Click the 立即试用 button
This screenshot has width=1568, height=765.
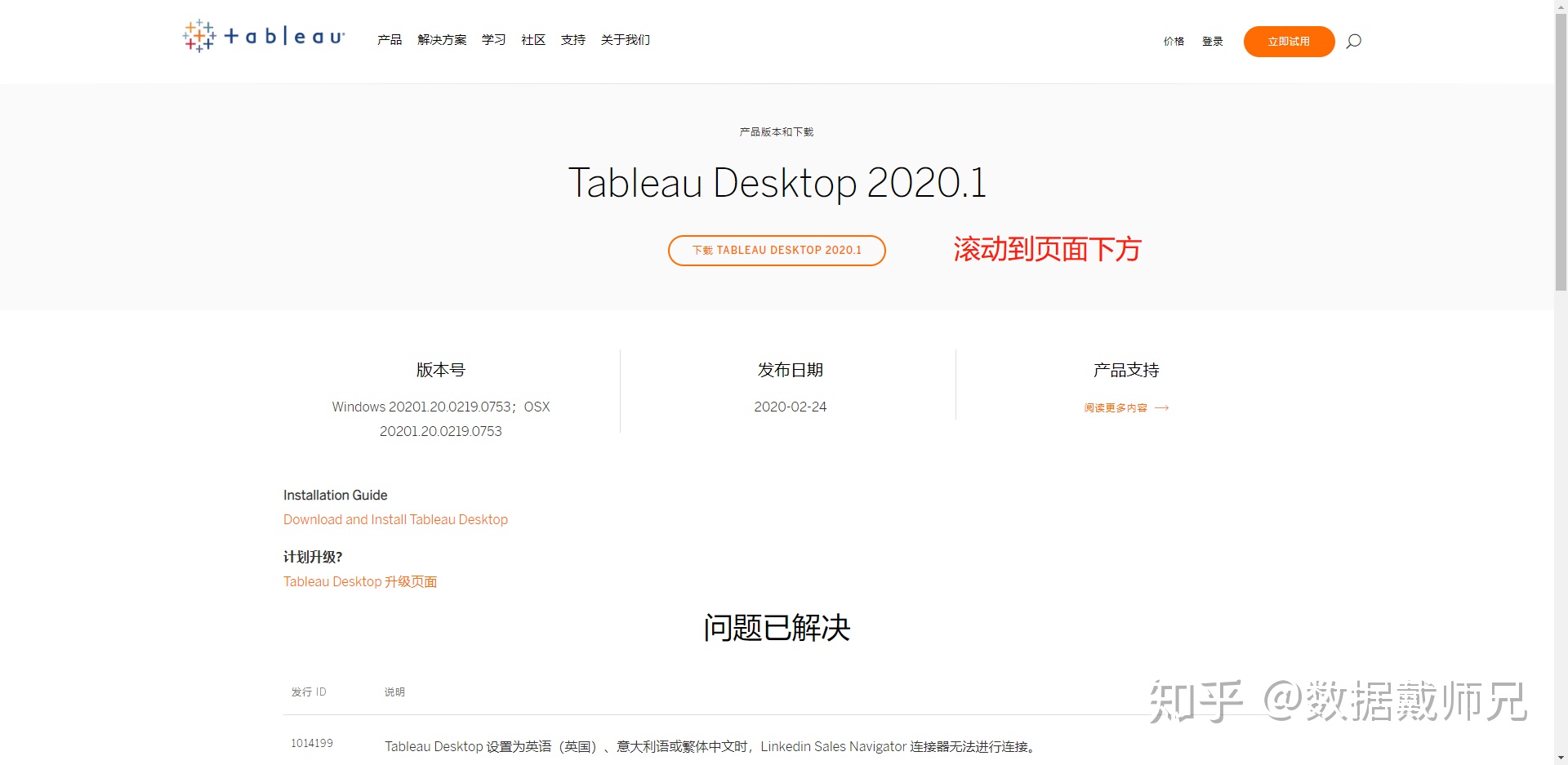coord(1289,42)
